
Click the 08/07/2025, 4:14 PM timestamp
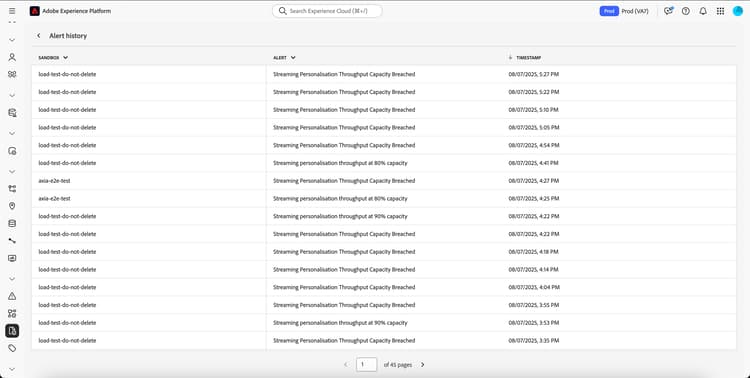pos(534,269)
